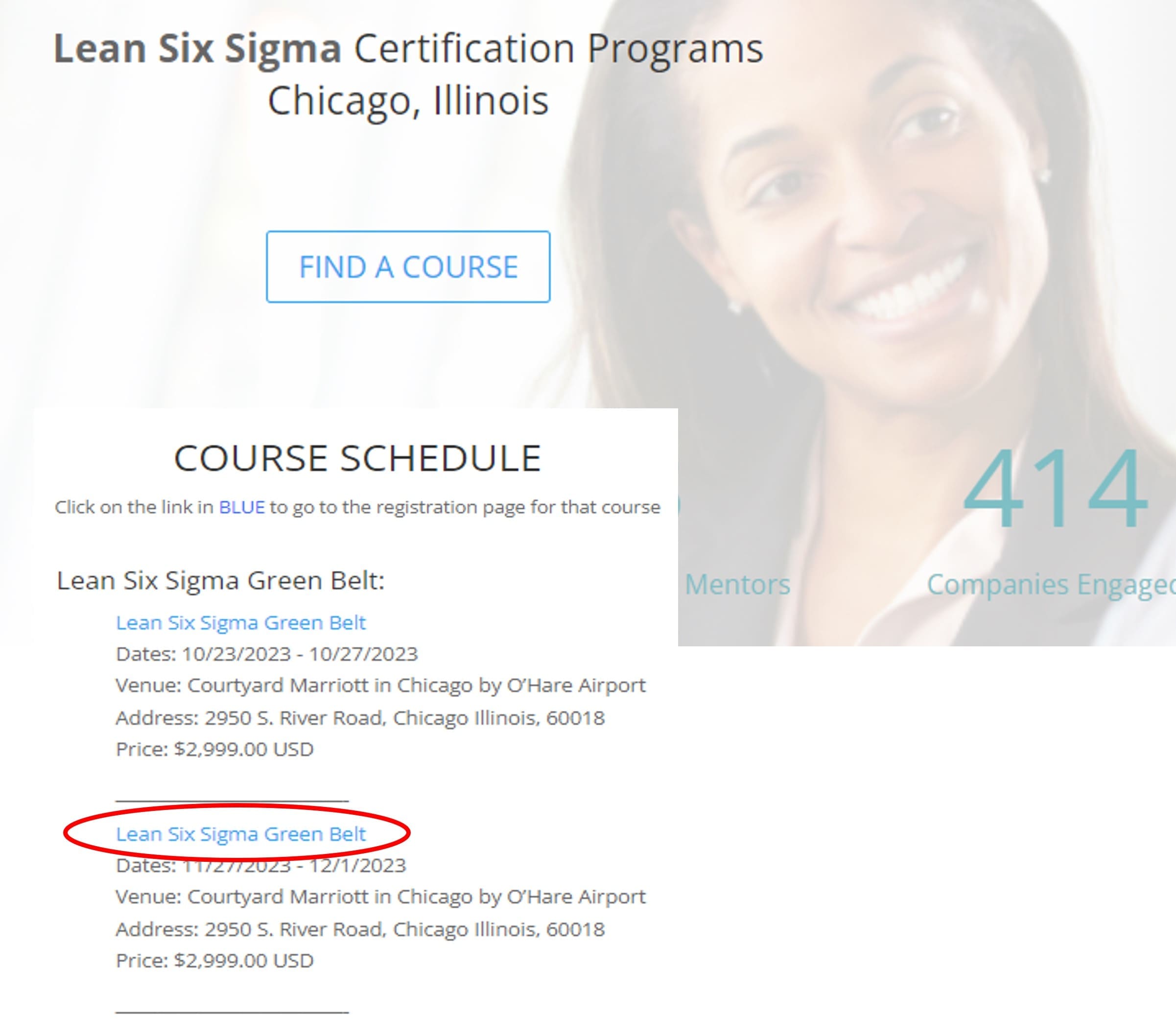The image size is (1176, 1019).
Task: Click the Lean Six Sigma Certification Programs heading
Action: 408,48
